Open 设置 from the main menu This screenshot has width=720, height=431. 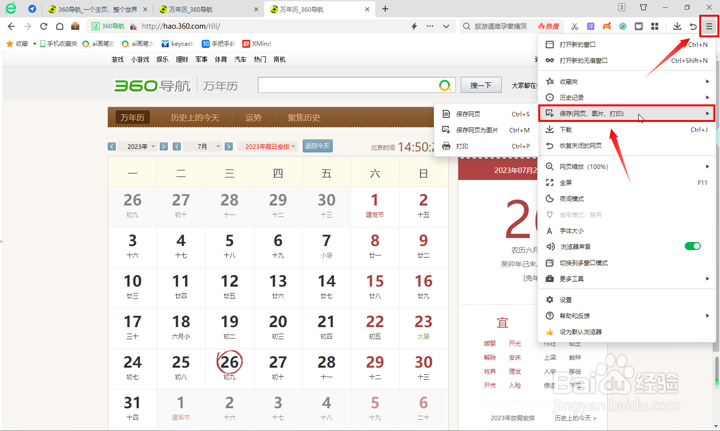click(x=626, y=300)
